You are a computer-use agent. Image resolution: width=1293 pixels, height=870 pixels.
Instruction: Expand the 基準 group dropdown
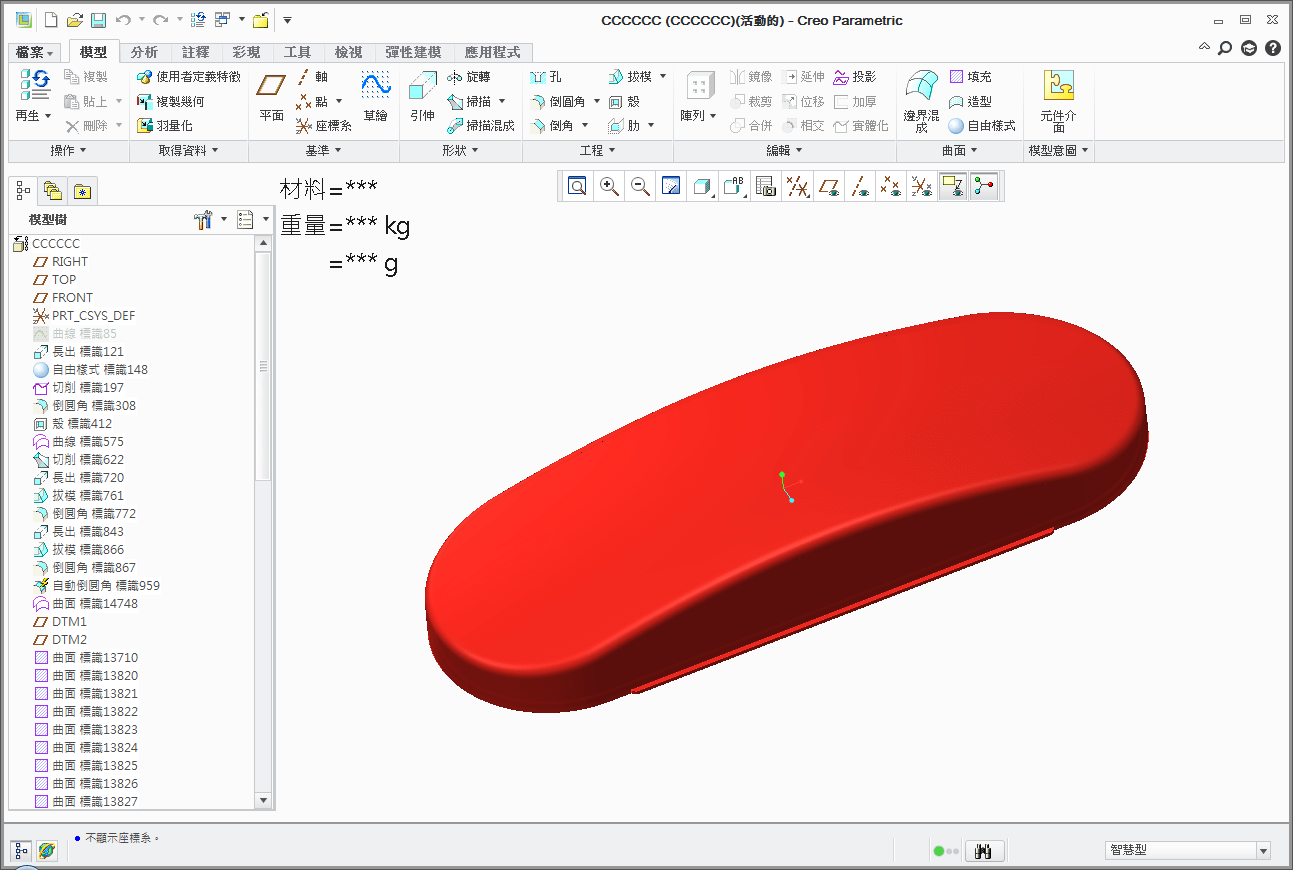click(x=322, y=150)
